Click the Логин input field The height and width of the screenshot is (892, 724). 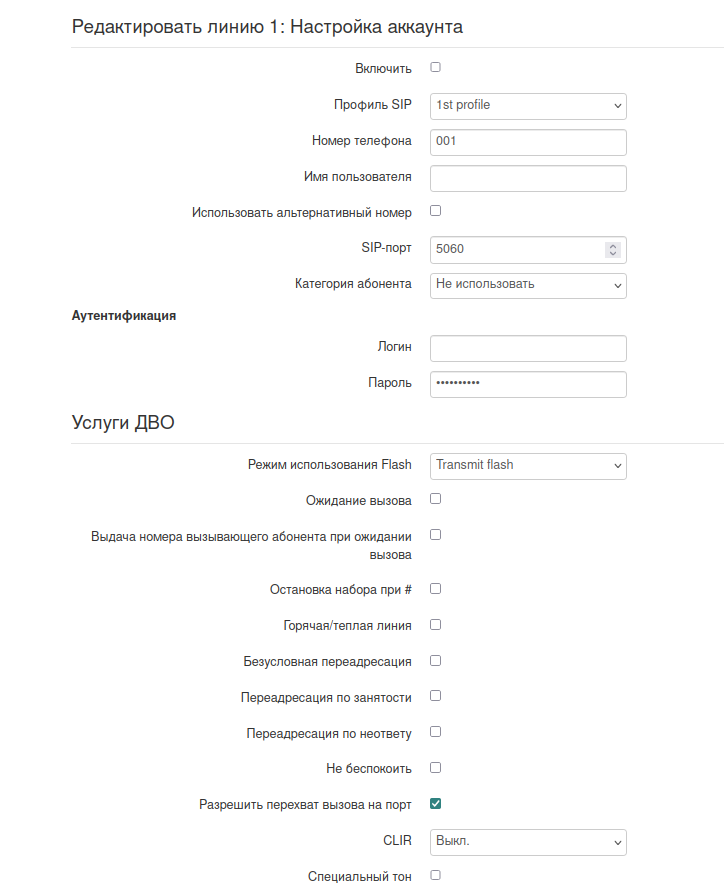[x=528, y=348]
